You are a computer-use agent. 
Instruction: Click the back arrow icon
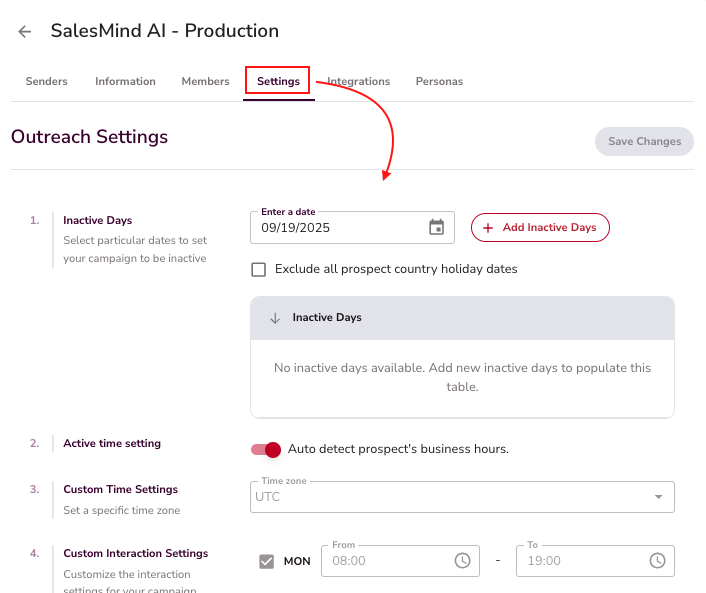pos(25,32)
